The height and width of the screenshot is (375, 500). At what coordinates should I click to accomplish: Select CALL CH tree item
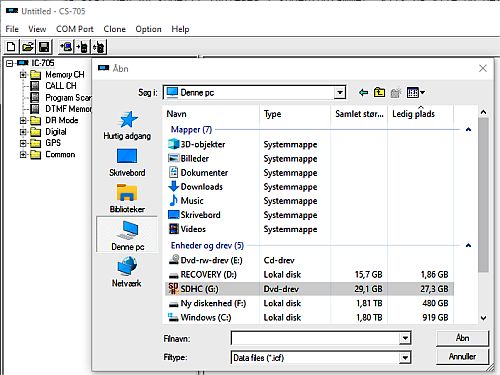point(61,86)
